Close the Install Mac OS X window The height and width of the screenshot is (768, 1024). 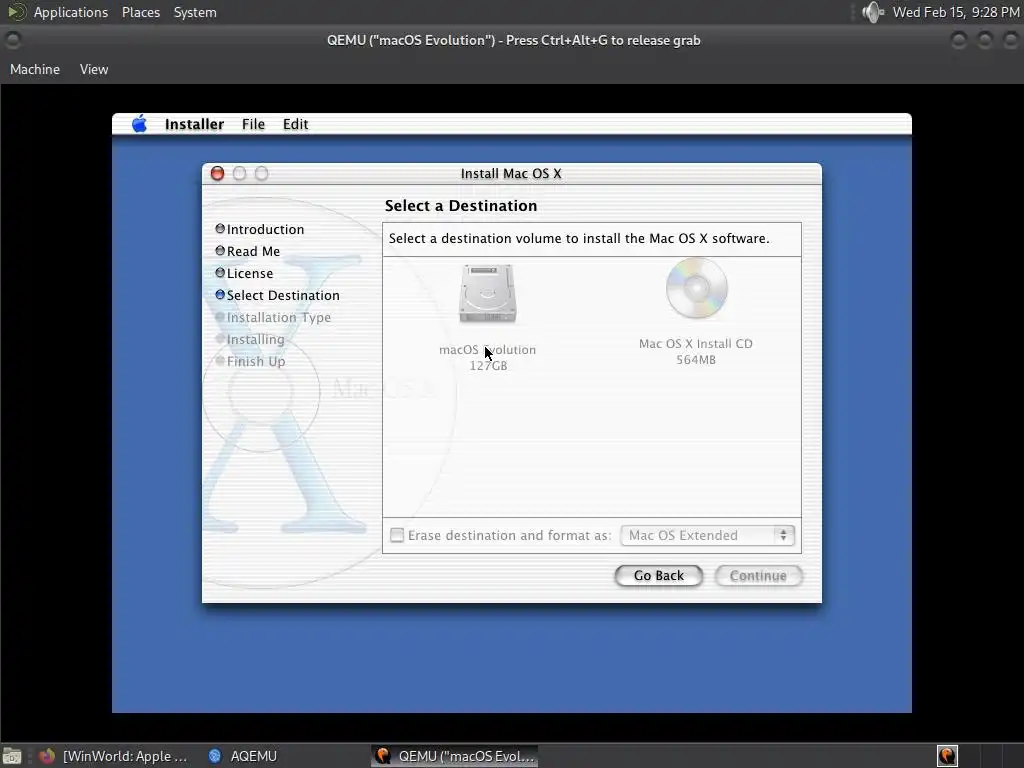[217, 173]
